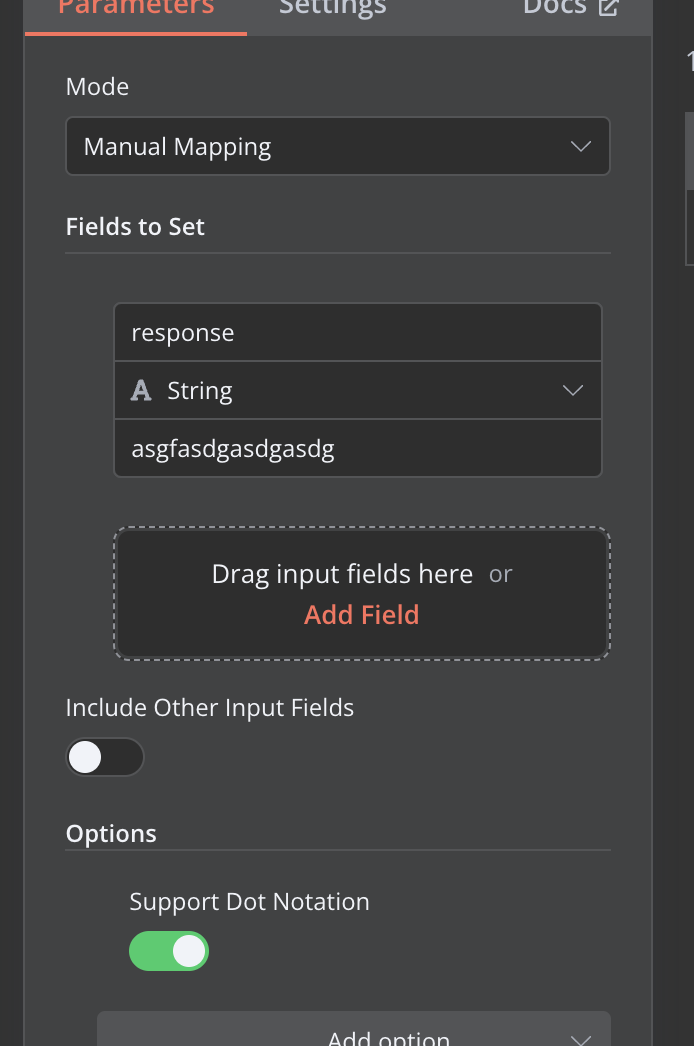Click the scrollbar on the right panel

(x=690, y=150)
